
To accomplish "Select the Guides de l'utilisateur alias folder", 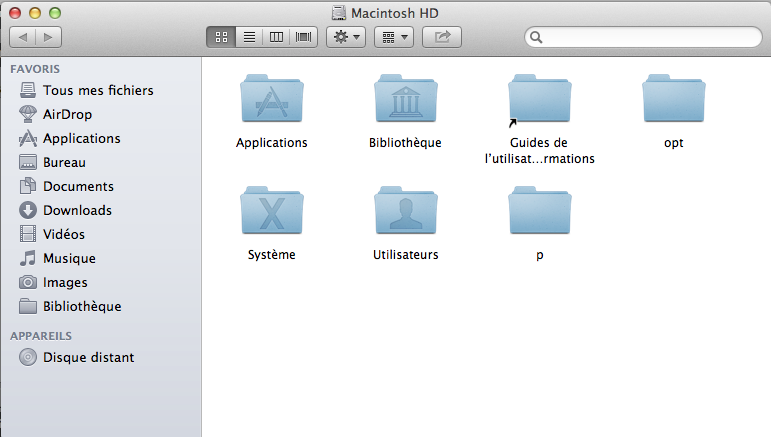I will point(539,100).
